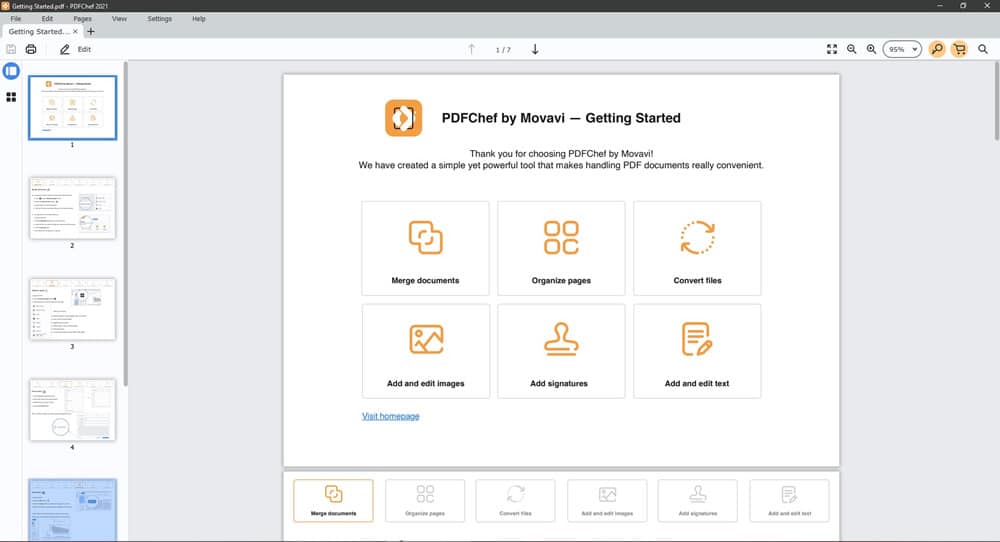This screenshot has width=1000, height=542.
Task: Add a new tab with plus button
Action: [91, 31]
